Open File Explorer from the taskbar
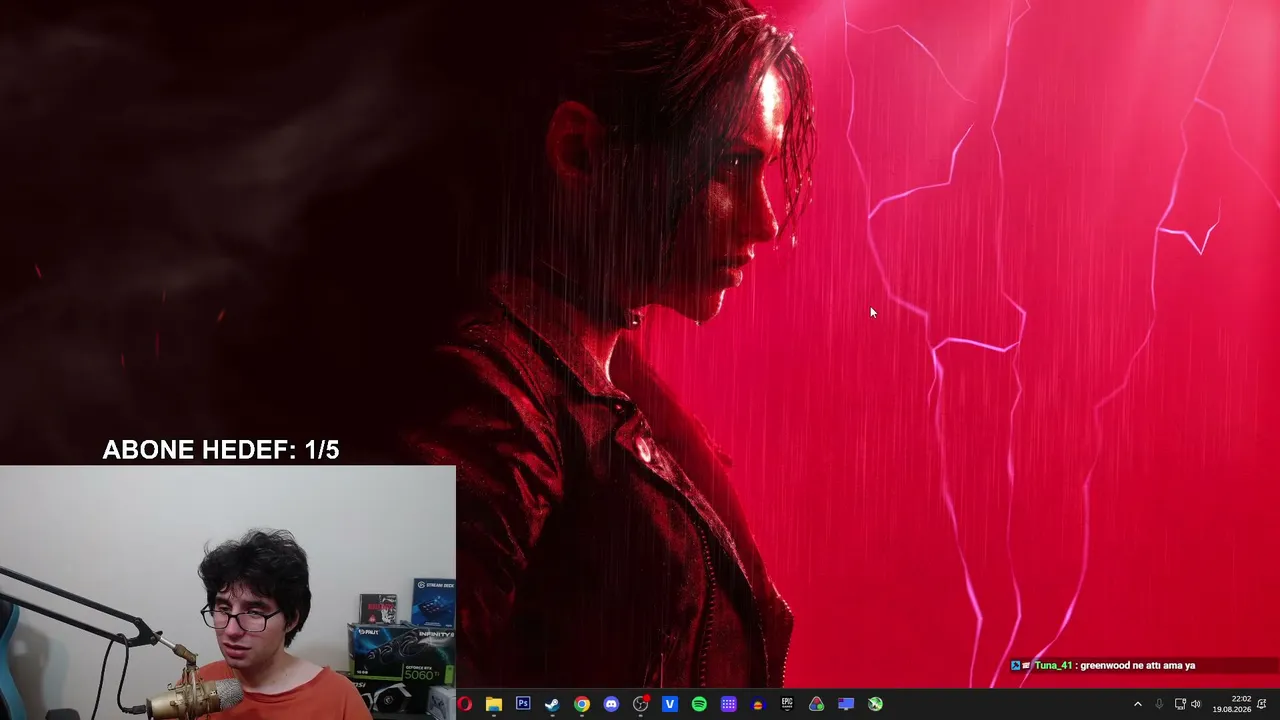 [494, 704]
